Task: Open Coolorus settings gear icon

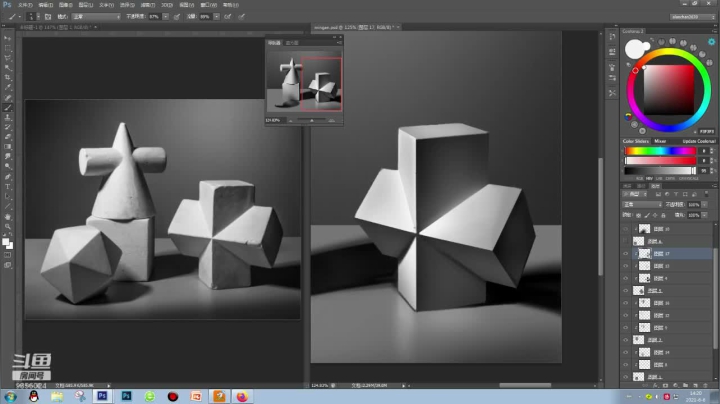Action: [711, 42]
